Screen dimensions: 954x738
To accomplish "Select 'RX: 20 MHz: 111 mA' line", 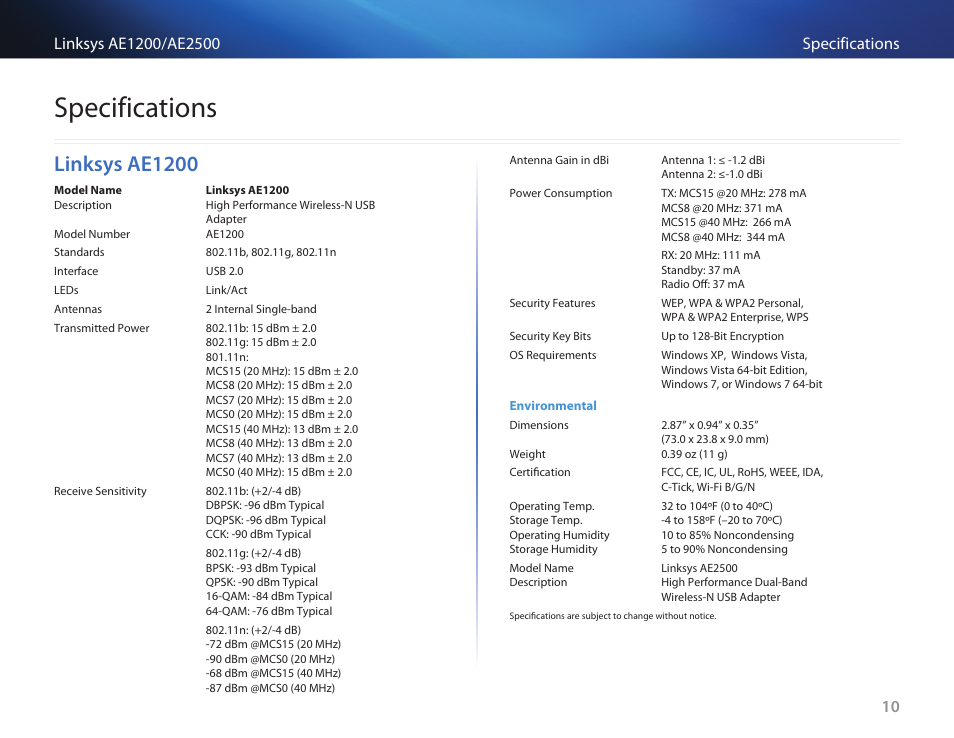I will coord(711,256).
